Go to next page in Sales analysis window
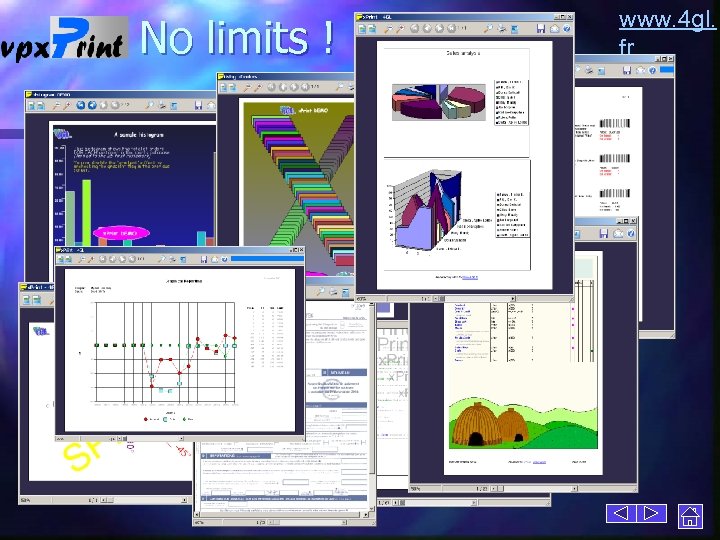720x540 pixels. (x=439, y=28)
